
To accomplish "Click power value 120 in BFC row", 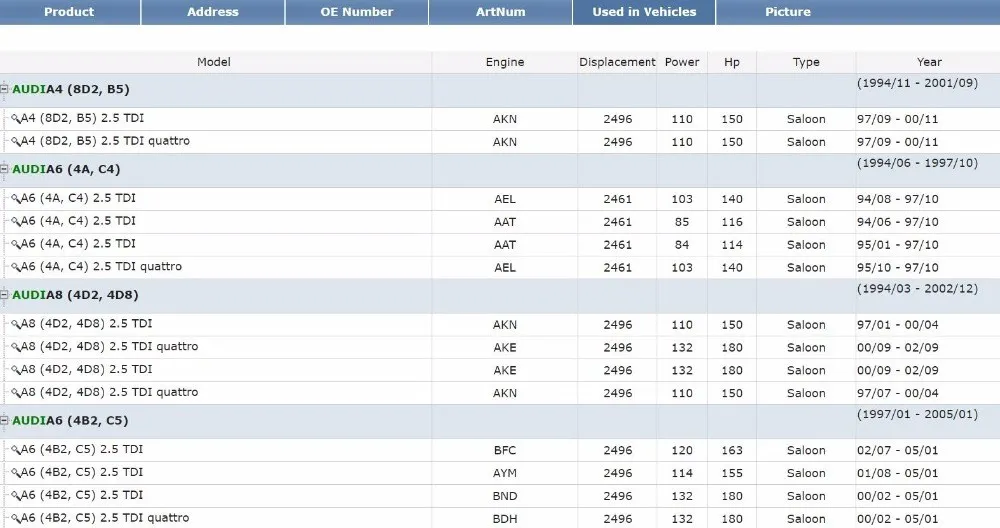I will click(682, 450).
